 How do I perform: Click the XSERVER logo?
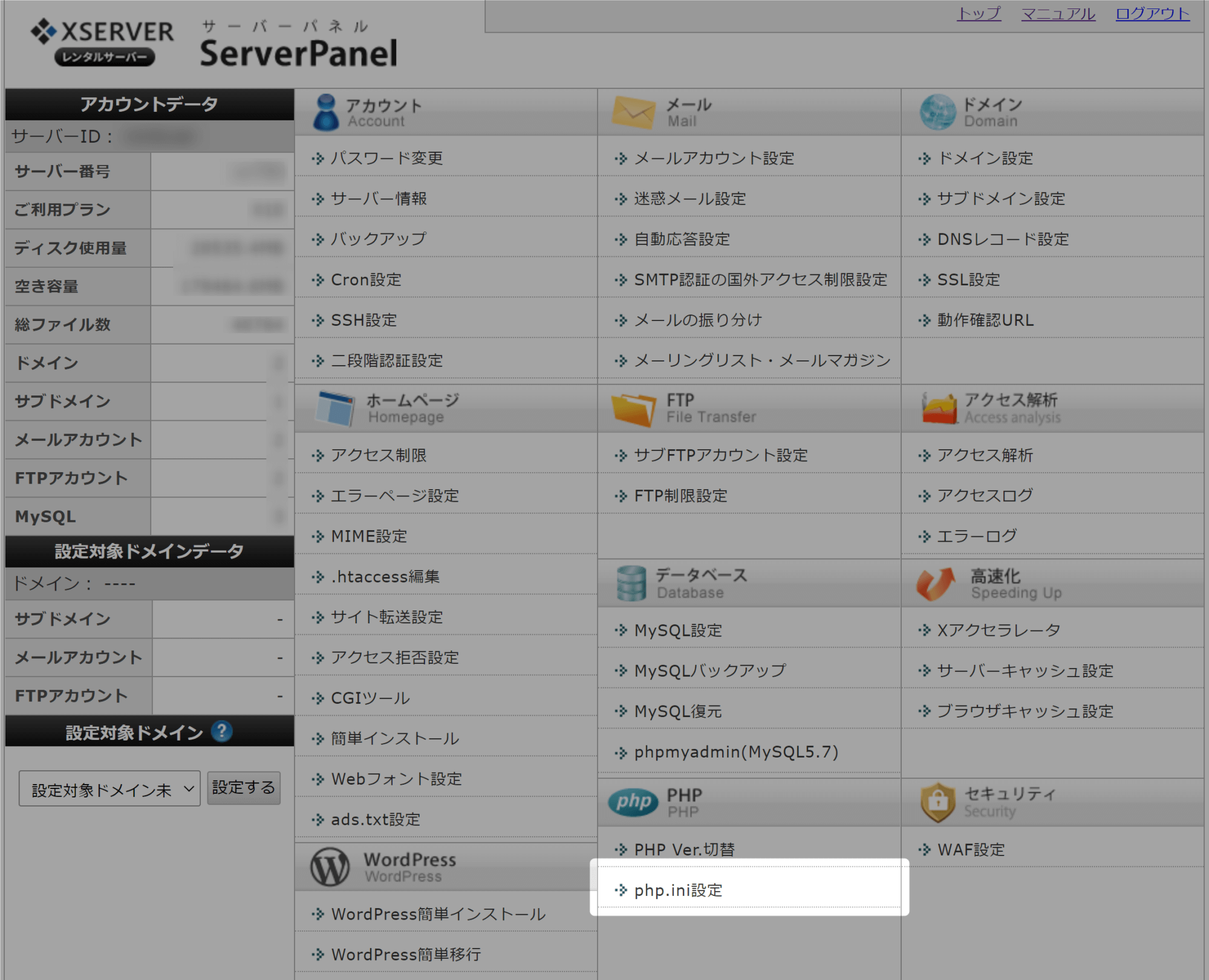click(x=102, y=42)
